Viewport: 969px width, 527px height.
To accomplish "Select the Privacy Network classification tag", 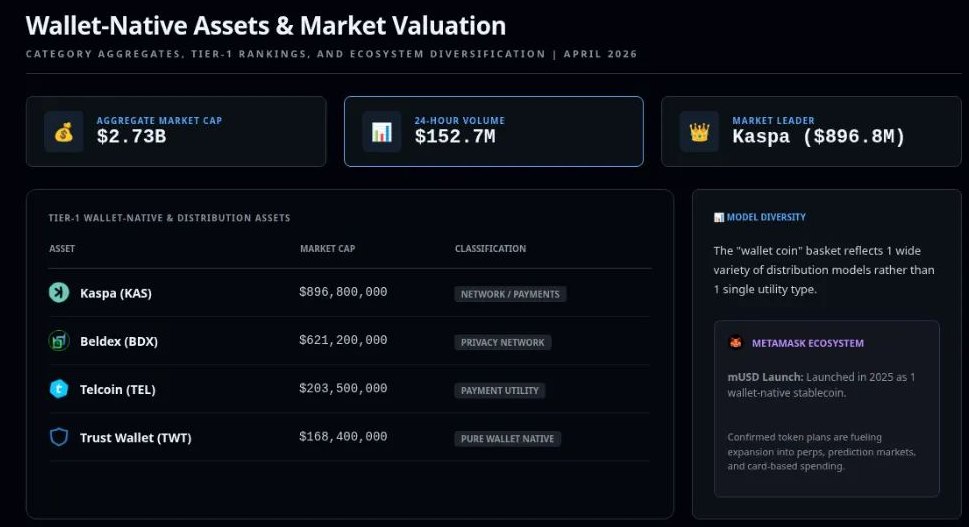I will [503, 342].
